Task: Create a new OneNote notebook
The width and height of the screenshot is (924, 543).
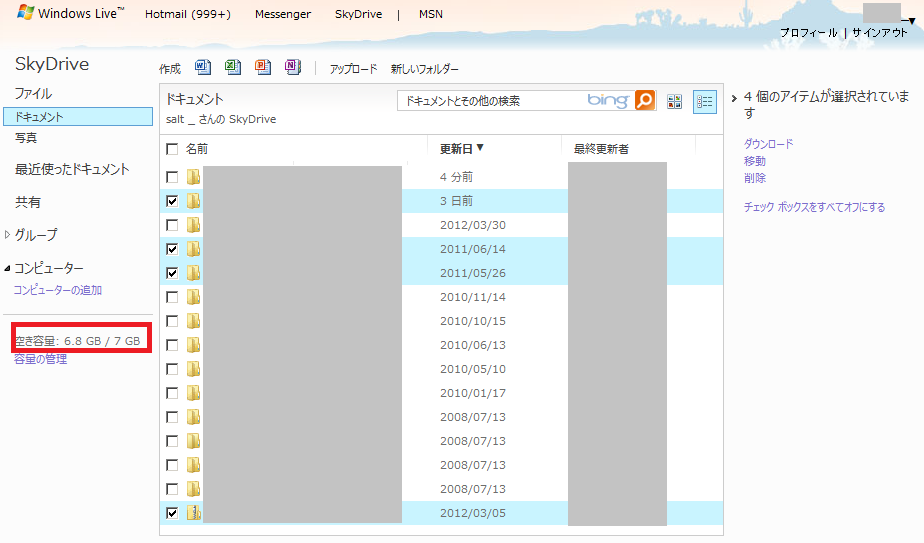Action: click(x=292, y=68)
